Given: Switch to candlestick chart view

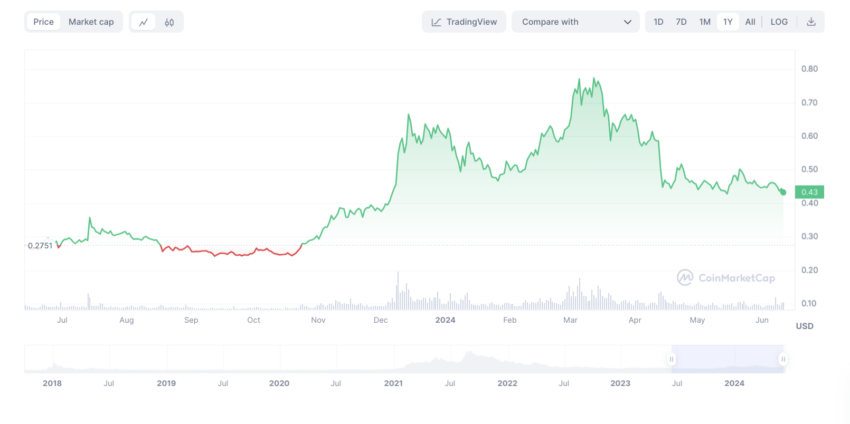Looking at the screenshot, I should point(170,22).
